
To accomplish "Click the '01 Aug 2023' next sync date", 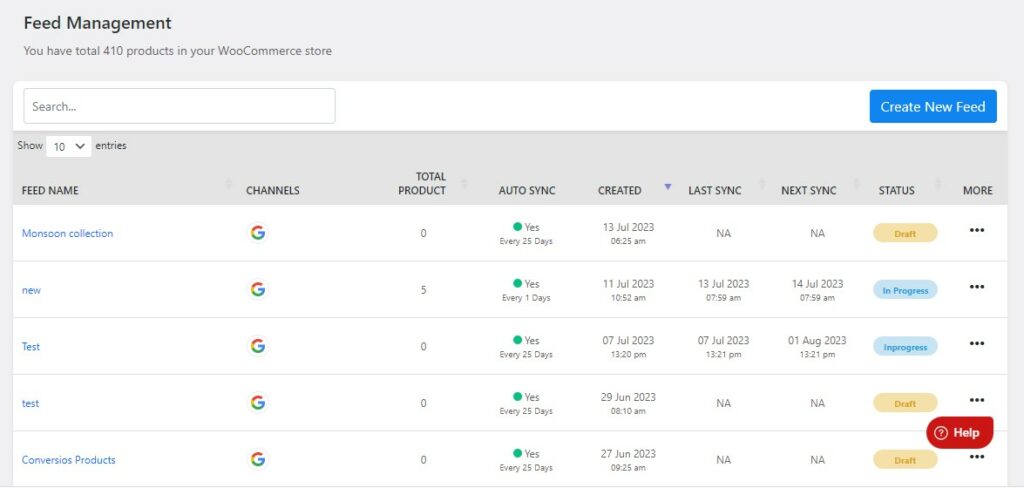I will (x=817, y=341).
